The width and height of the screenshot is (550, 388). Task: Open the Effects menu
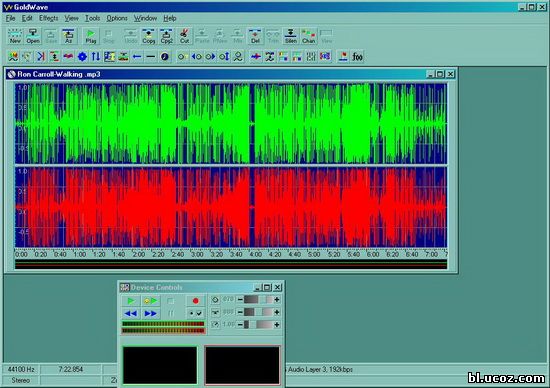point(48,18)
